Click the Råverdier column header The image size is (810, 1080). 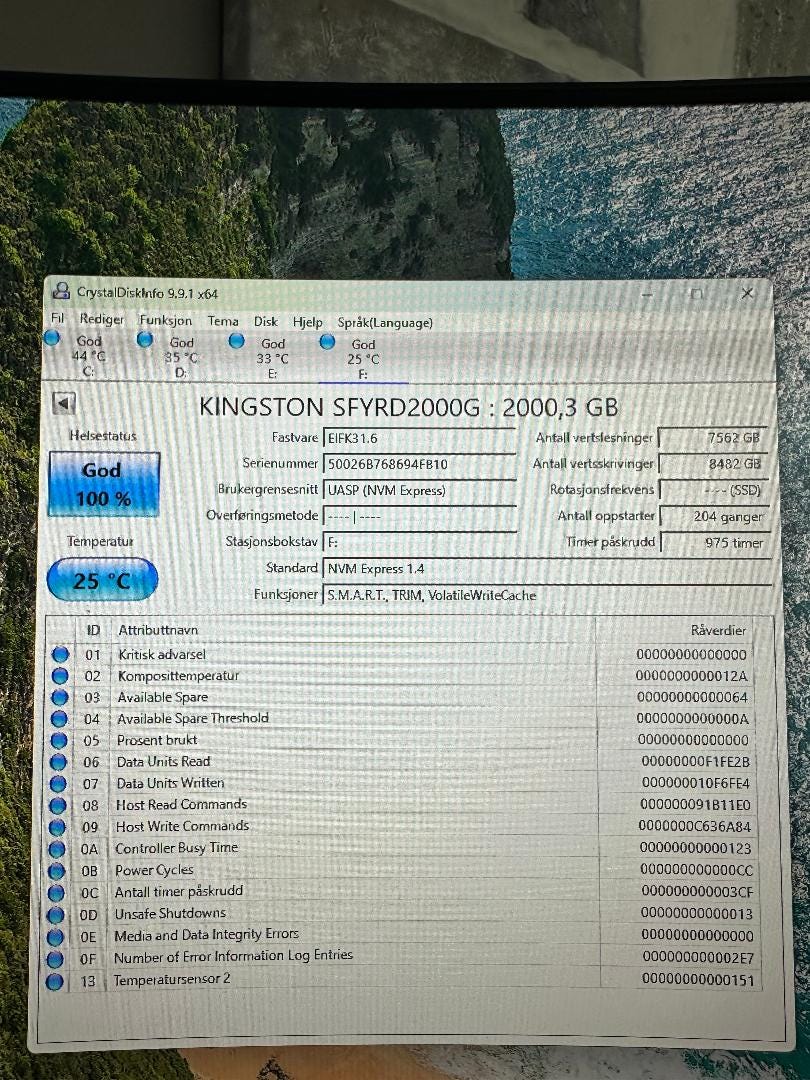click(718, 630)
